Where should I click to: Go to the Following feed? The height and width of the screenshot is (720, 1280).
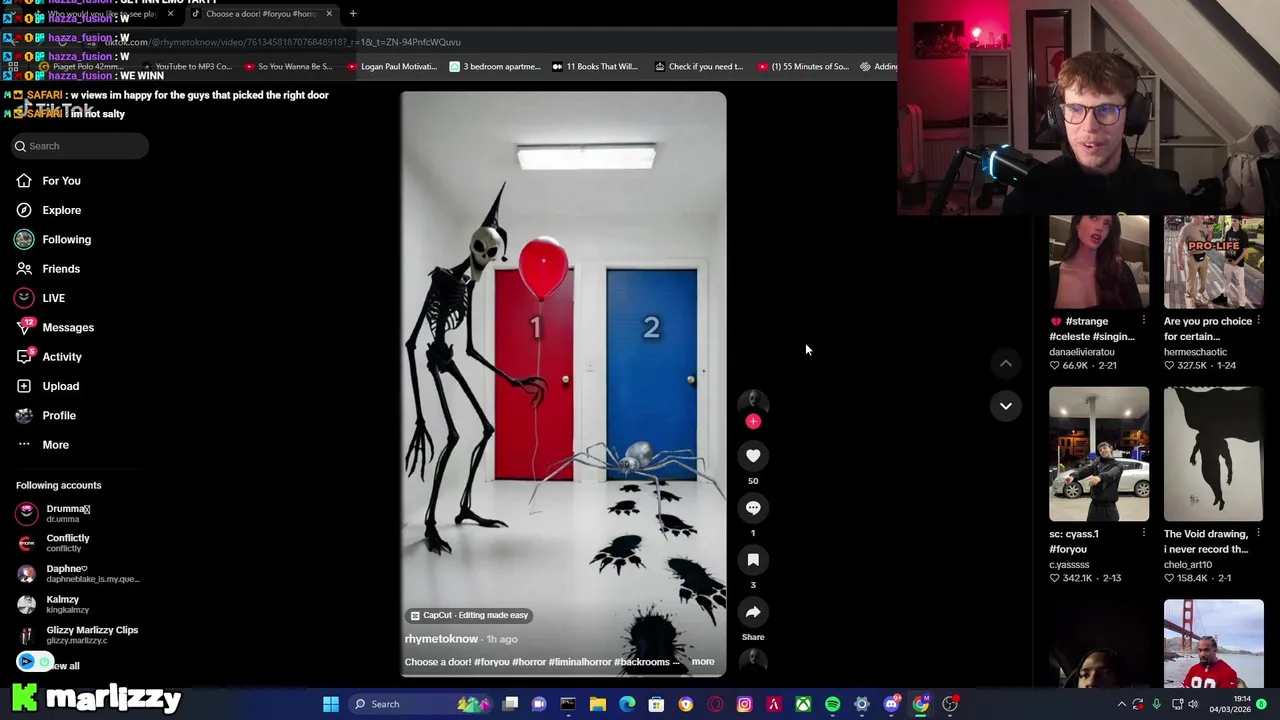pos(66,240)
